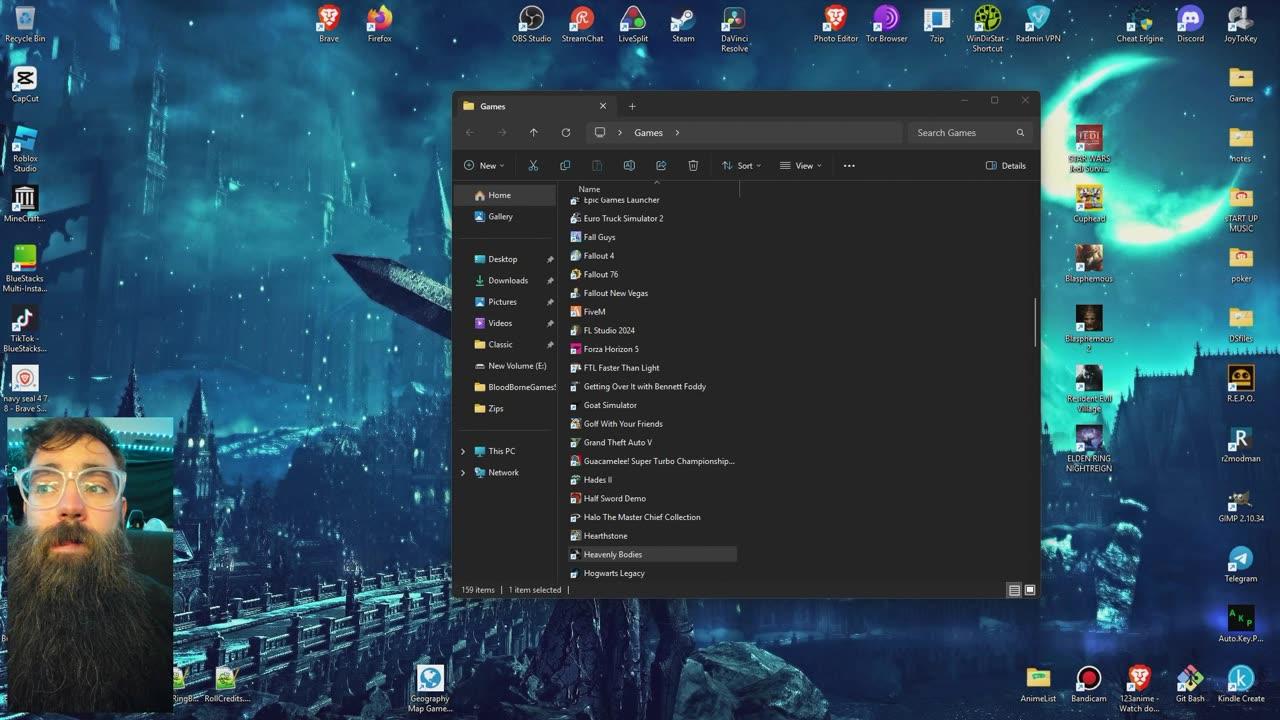Viewport: 1280px width, 720px height.
Task: Toggle the Details pane button
Action: [1006, 166]
